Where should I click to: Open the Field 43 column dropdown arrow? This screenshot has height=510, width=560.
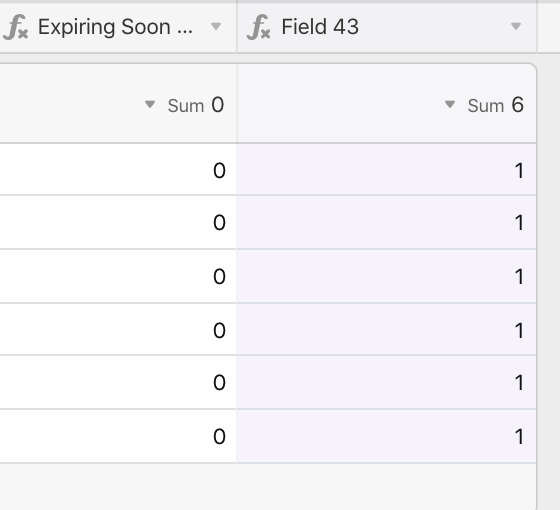point(516,26)
